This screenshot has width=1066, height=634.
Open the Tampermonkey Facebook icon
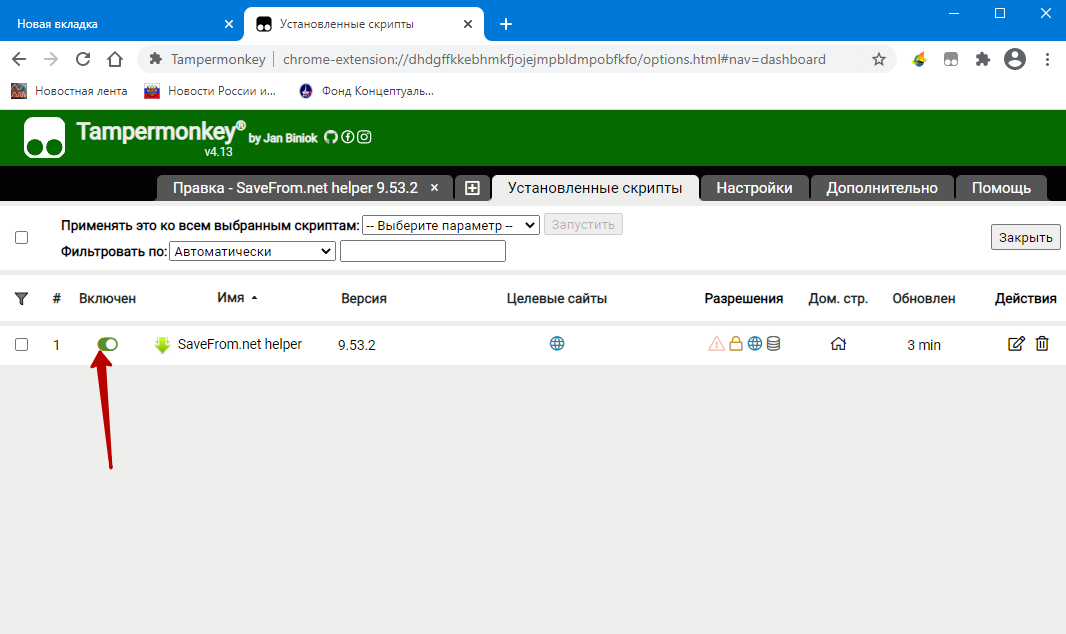click(x=347, y=137)
